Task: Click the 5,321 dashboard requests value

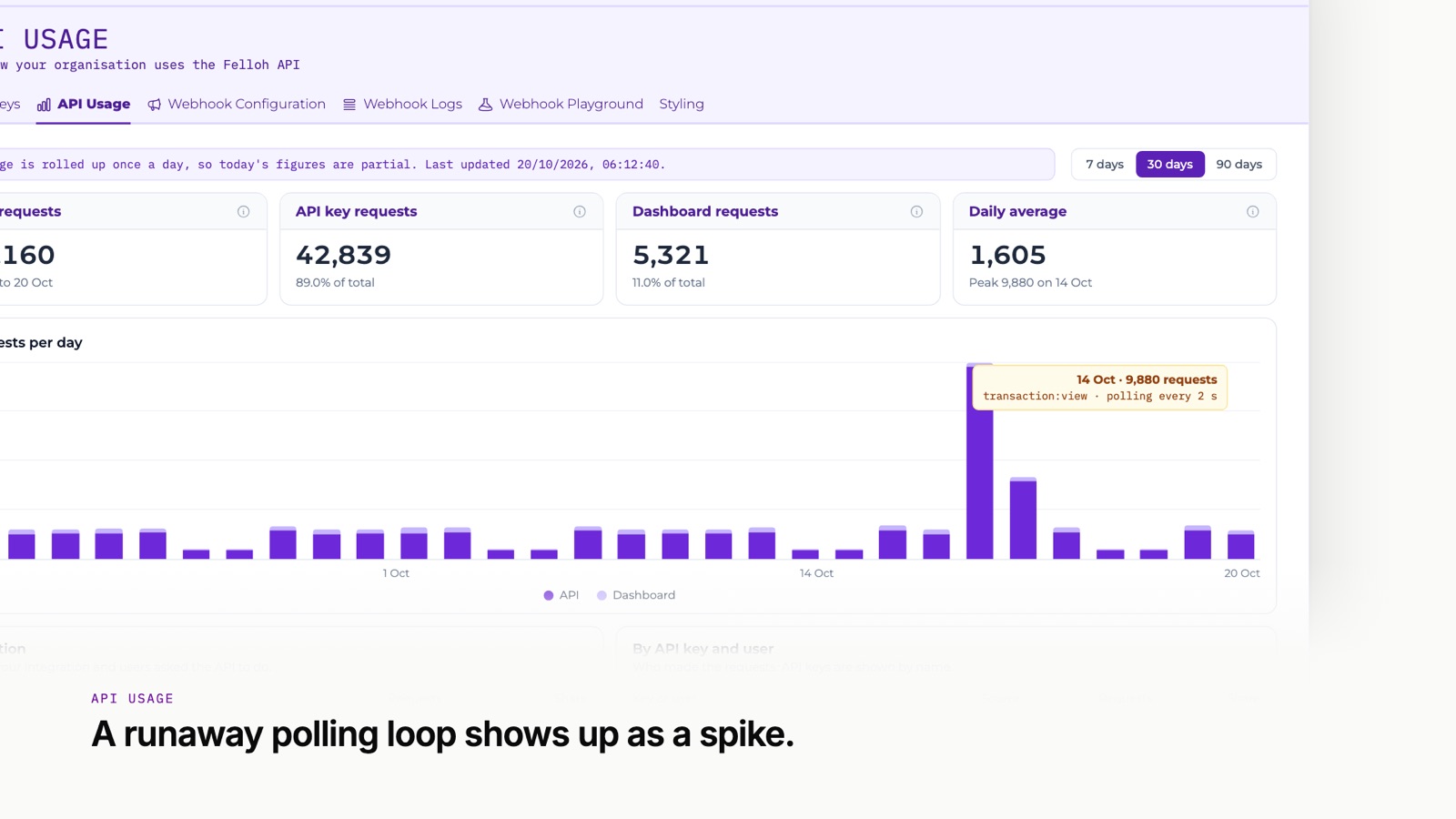Action: pyautogui.click(x=671, y=255)
